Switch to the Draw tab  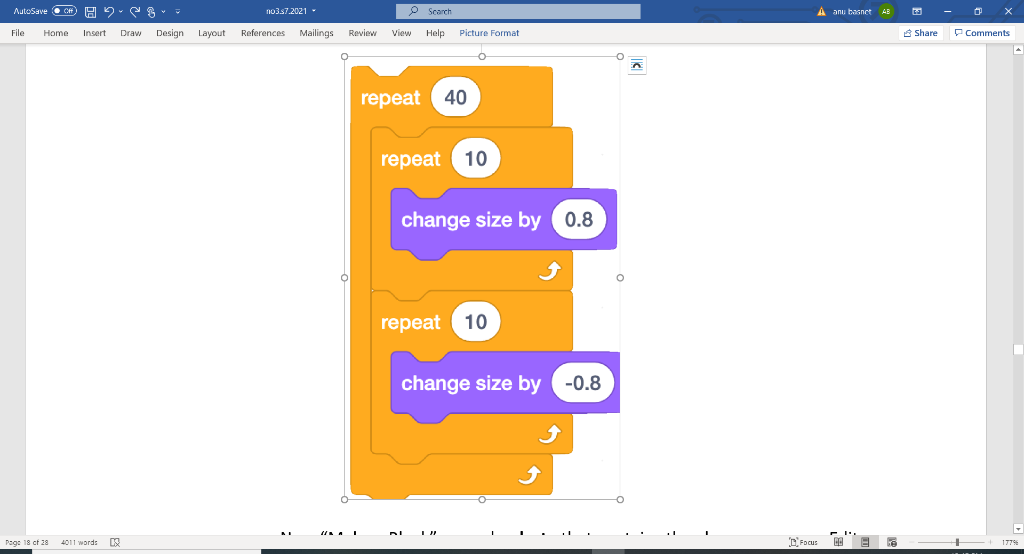click(131, 33)
